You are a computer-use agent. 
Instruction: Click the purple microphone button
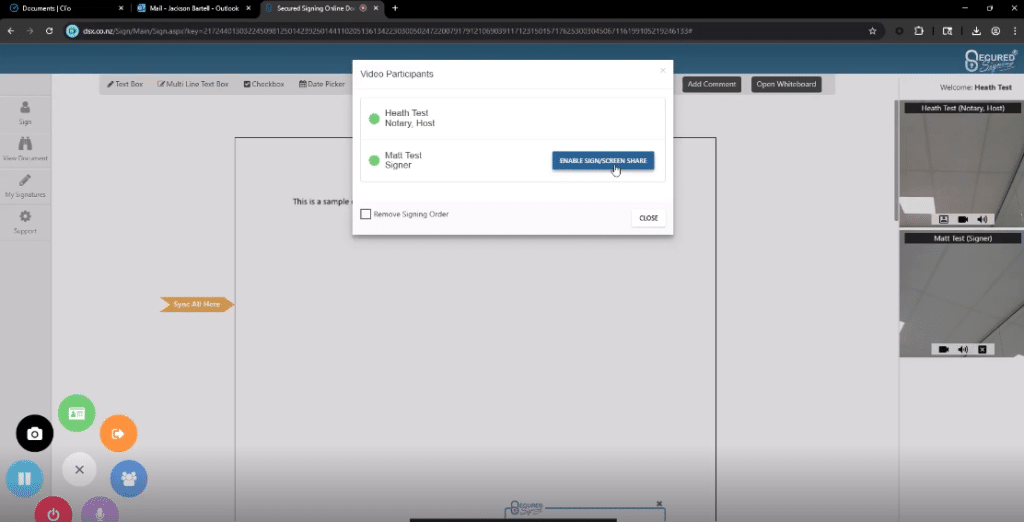coord(99,511)
